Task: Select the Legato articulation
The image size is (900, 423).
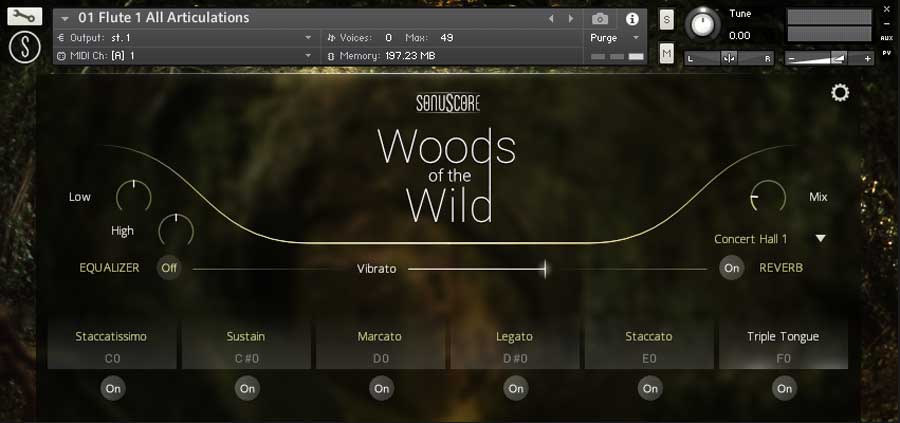Action: click(515, 346)
